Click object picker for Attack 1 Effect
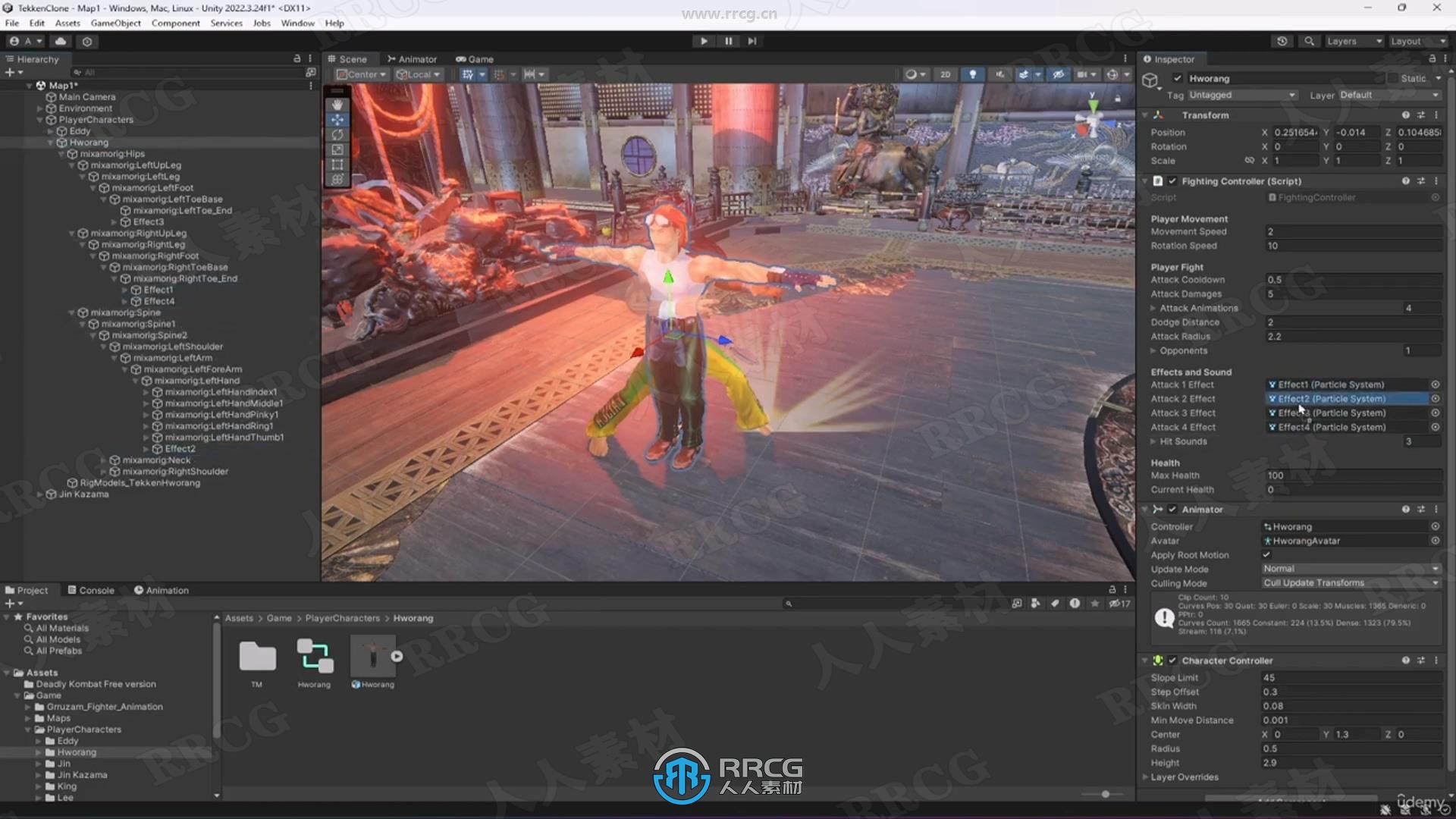The width and height of the screenshot is (1456, 819). coord(1435,384)
